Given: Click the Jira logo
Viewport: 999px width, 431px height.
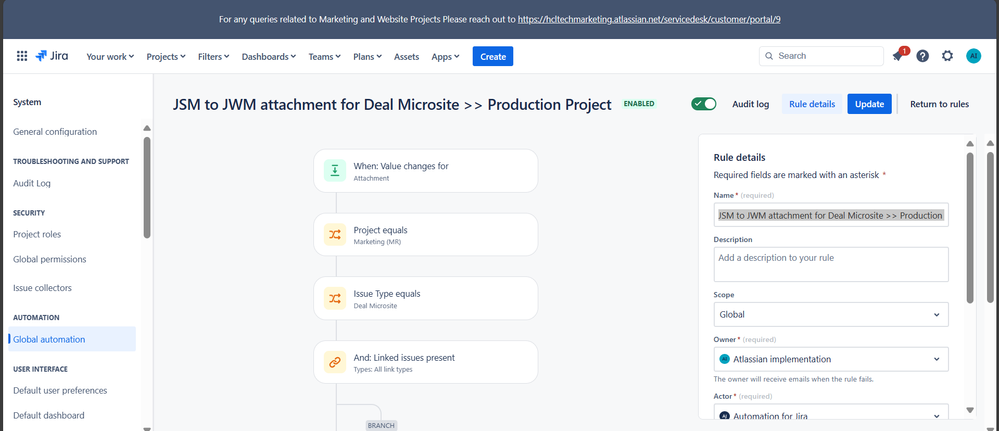Looking at the screenshot, I should pyautogui.click(x=52, y=56).
